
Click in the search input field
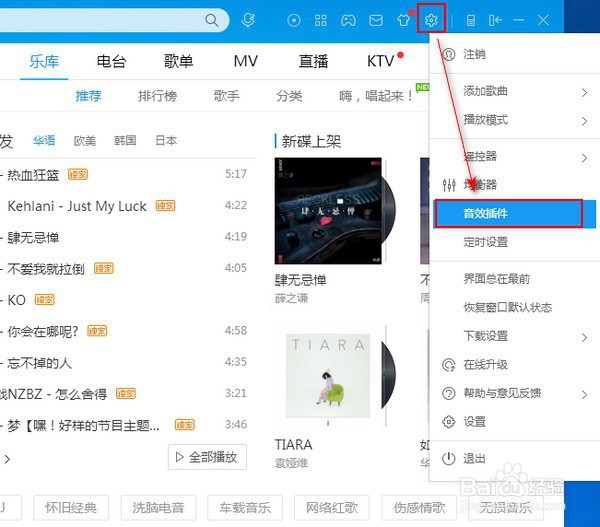tap(101, 20)
